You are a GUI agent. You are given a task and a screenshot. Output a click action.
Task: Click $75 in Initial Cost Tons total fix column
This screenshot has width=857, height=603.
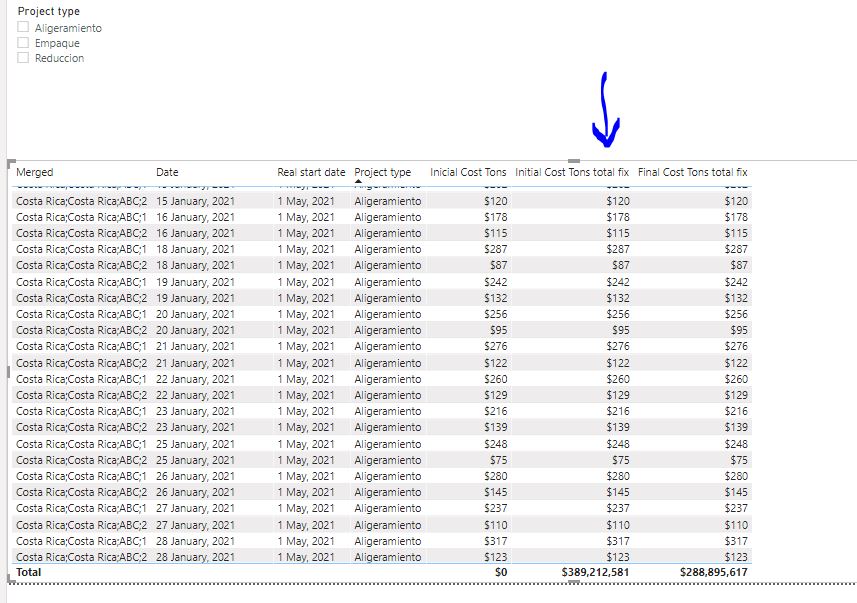(x=620, y=460)
